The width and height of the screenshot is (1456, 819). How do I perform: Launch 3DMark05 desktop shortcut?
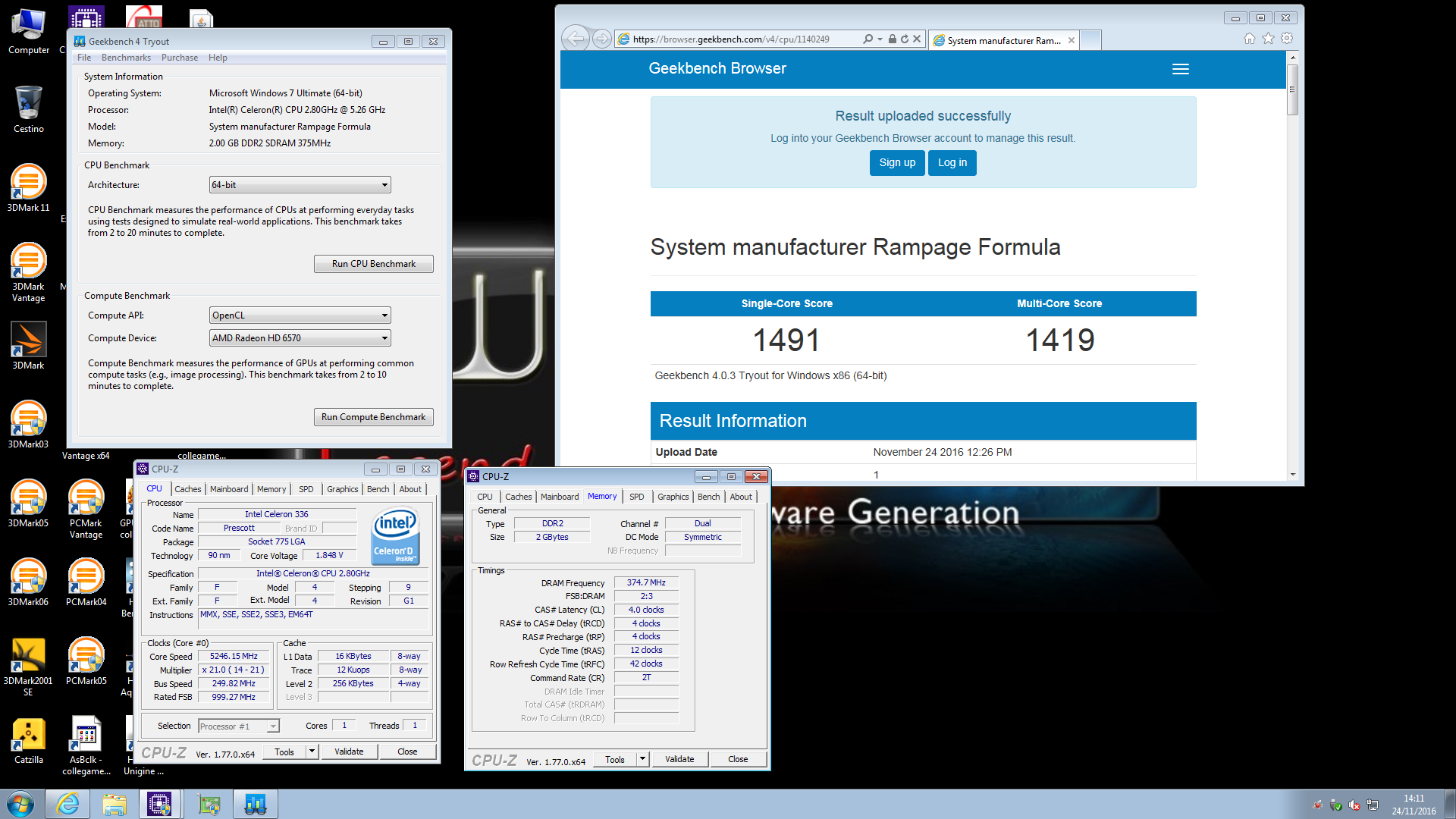point(28,504)
